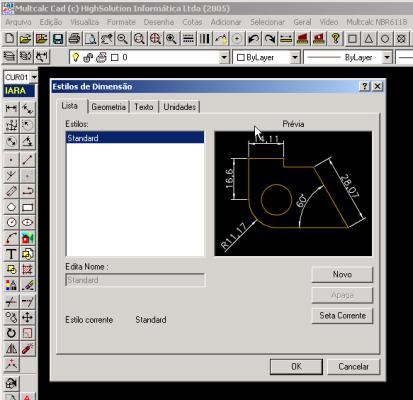Select the rectangle drawing tool
Viewport: 413px width, 400px height.
click(27, 207)
